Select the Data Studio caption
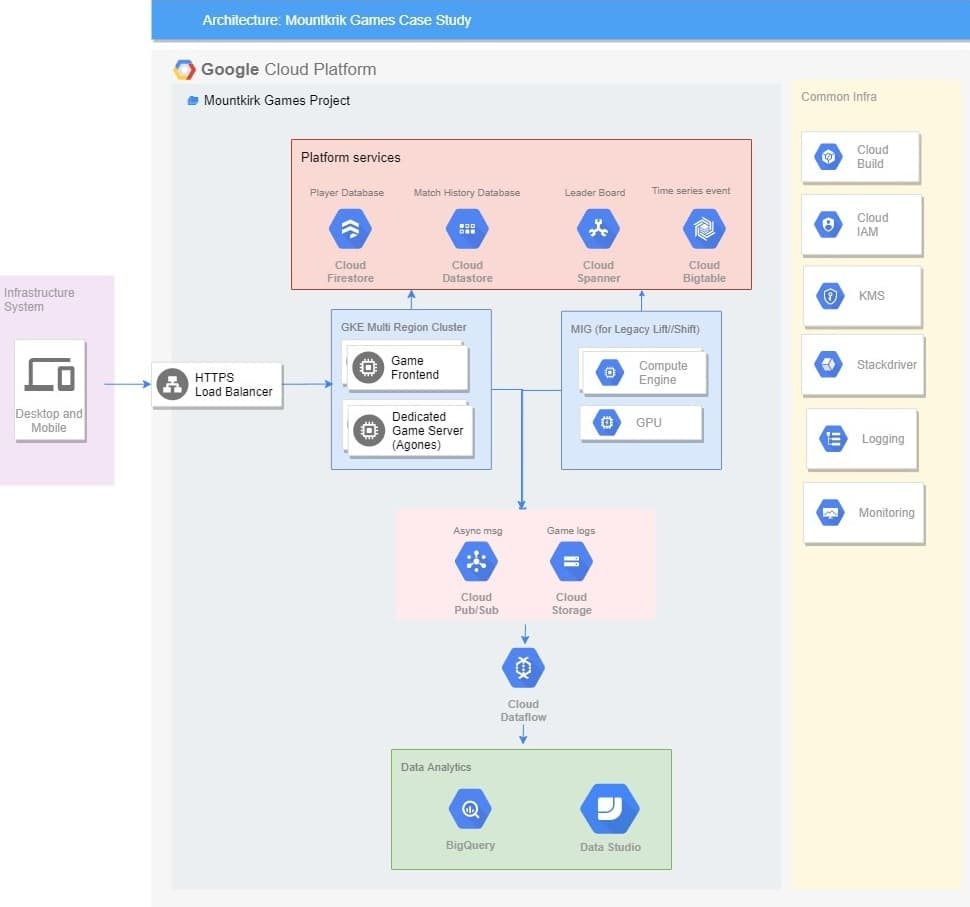This screenshot has width=970, height=907. click(610, 847)
